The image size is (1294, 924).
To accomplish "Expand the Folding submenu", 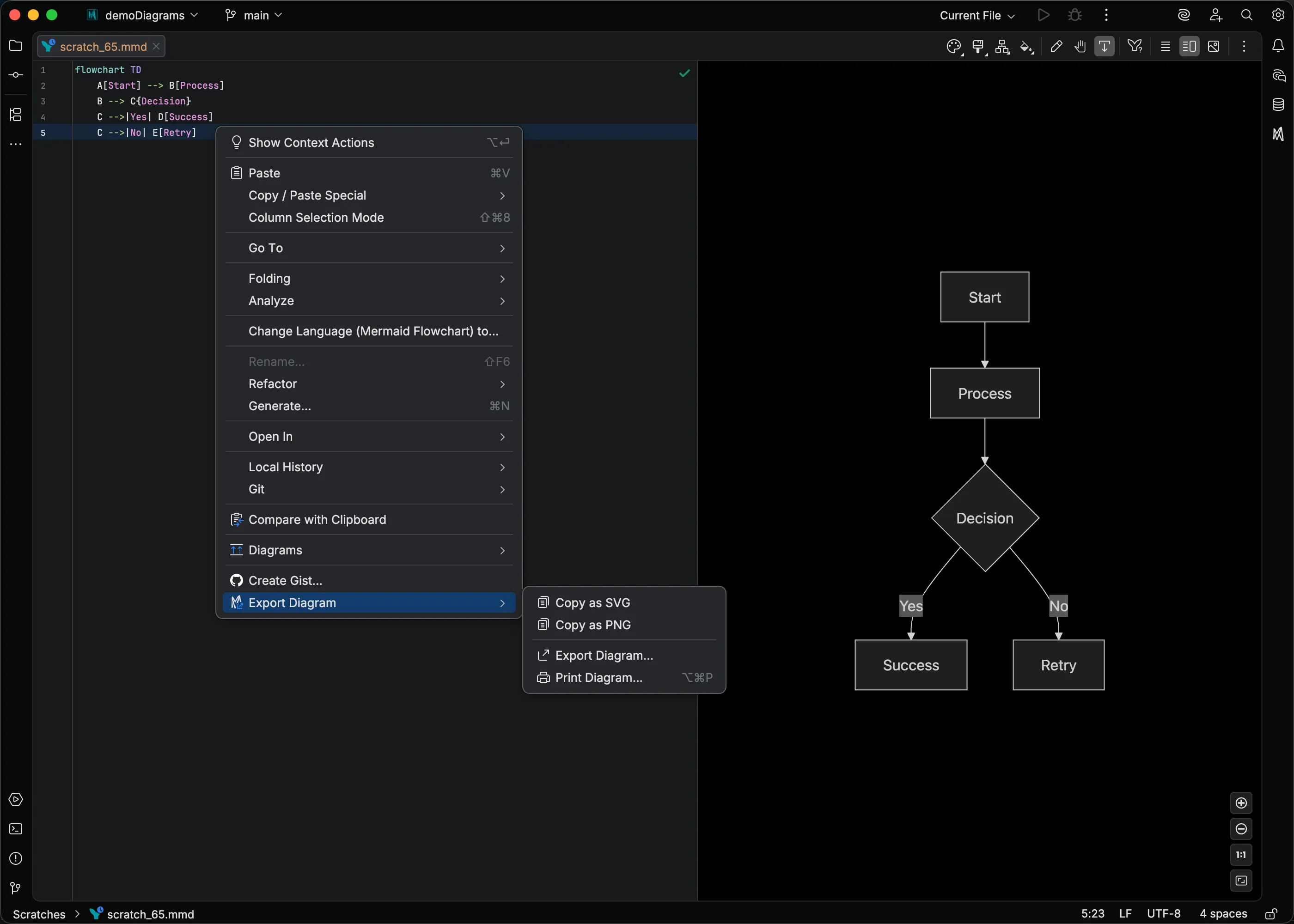I will [370, 279].
